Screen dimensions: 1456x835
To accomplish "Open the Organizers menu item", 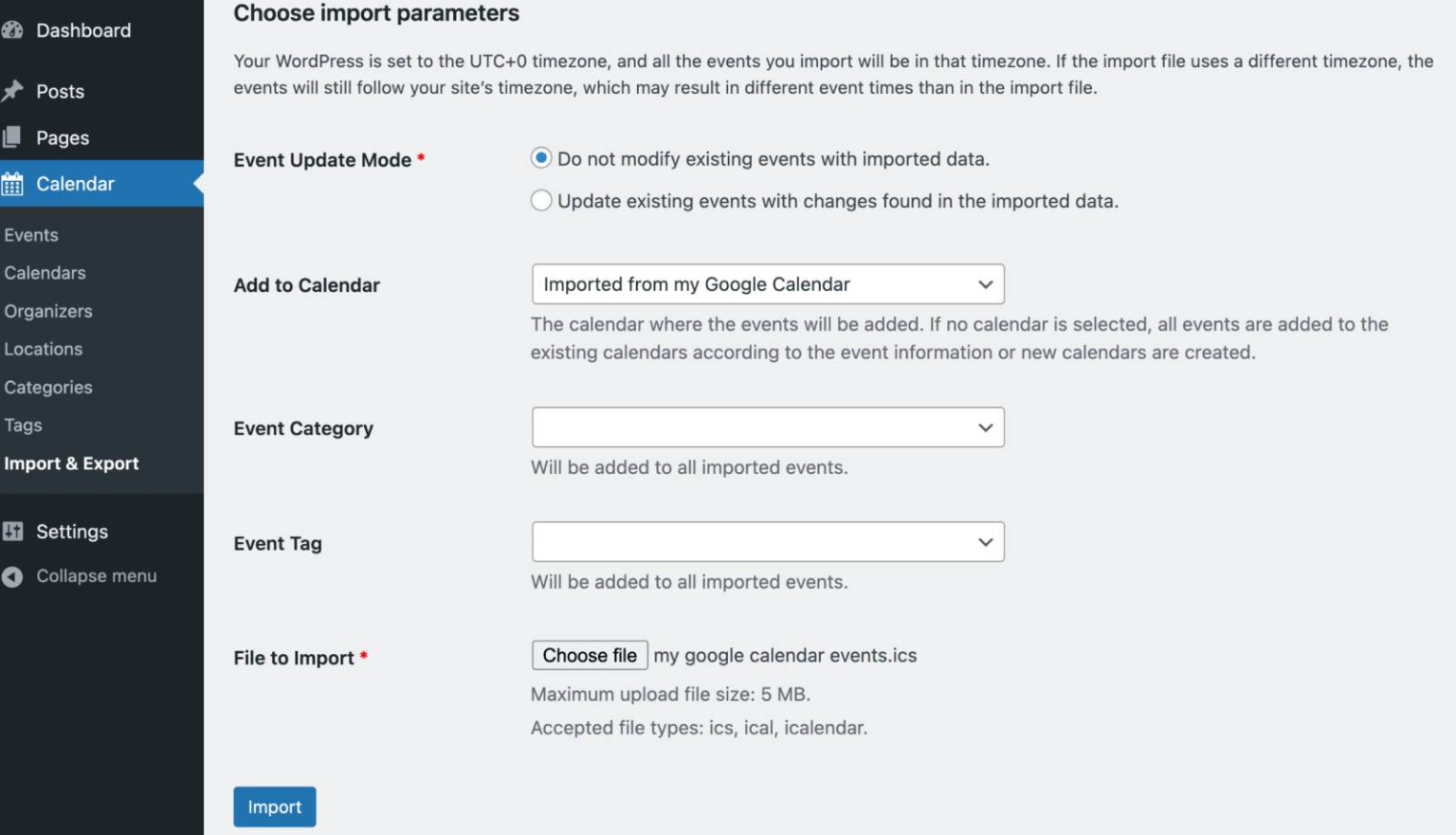I will [48, 311].
